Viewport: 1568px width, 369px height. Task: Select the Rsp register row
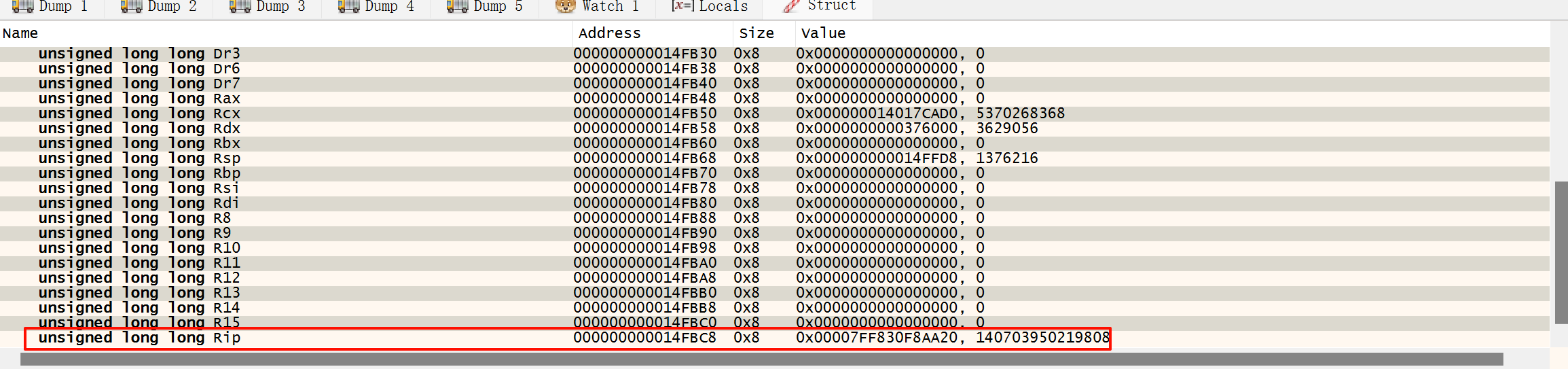coord(774,158)
